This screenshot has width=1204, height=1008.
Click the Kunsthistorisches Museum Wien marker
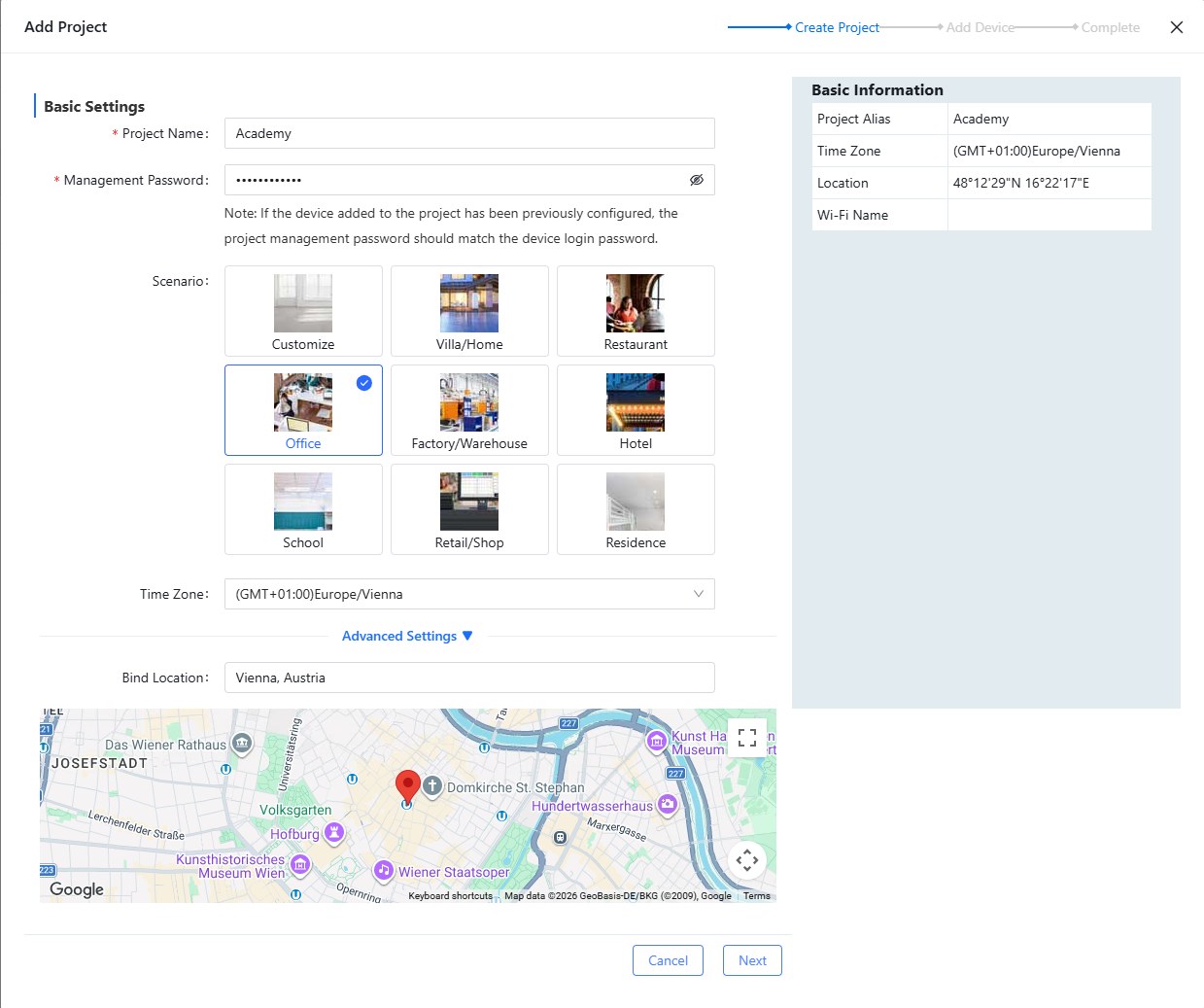(300, 864)
